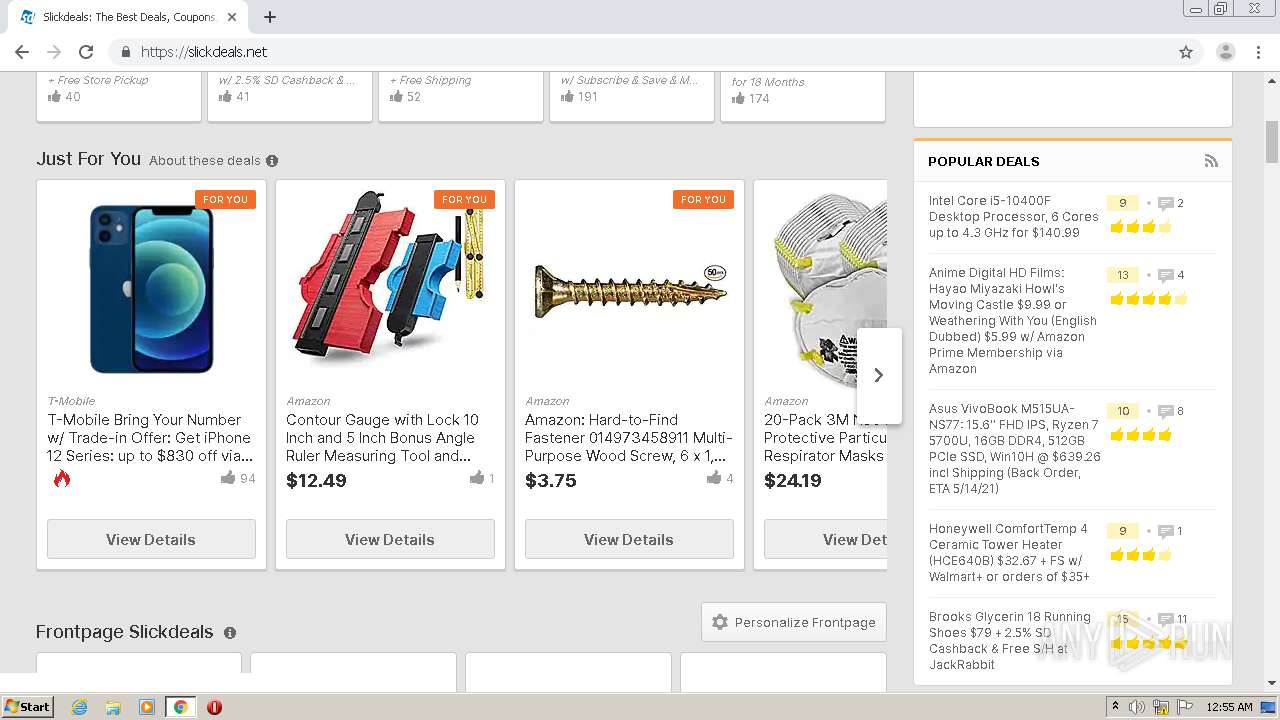This screenshot has height=720, width=1280.
Task: Open the Hayao Miyazaki anime films deal link
Action: (1013, 321)
